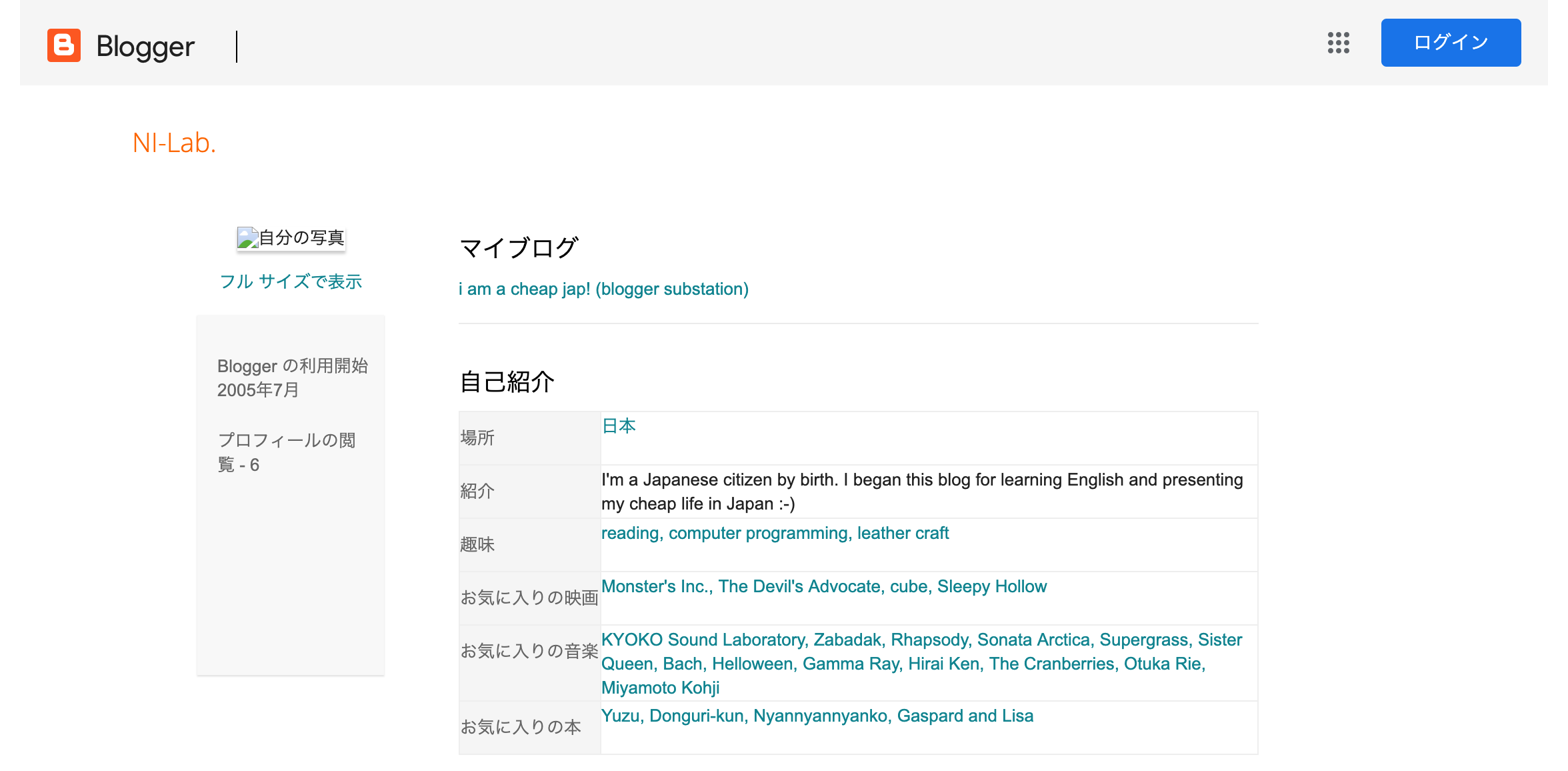Click the お気に入りの本 row label

click(521, 727)
